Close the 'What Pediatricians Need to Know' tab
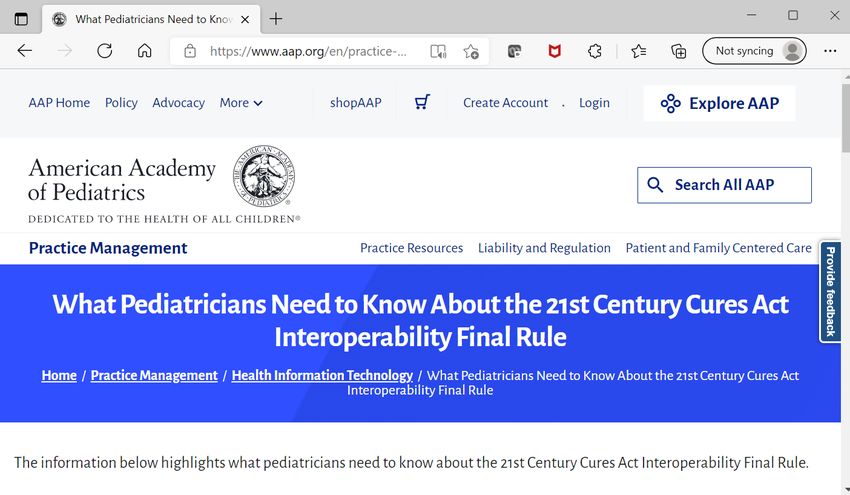This screenshot has width=850, height=495. coord(245,20)
